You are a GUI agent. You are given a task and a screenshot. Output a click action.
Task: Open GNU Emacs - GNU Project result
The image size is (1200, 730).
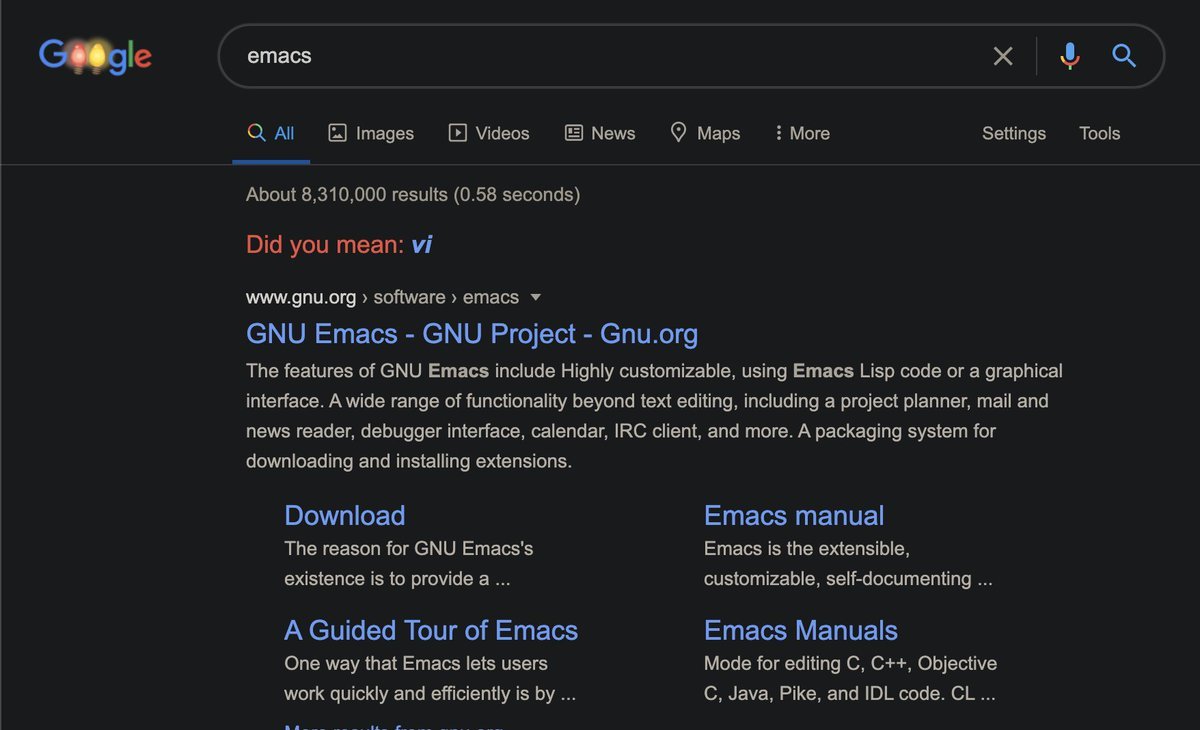tap(471, 334)
